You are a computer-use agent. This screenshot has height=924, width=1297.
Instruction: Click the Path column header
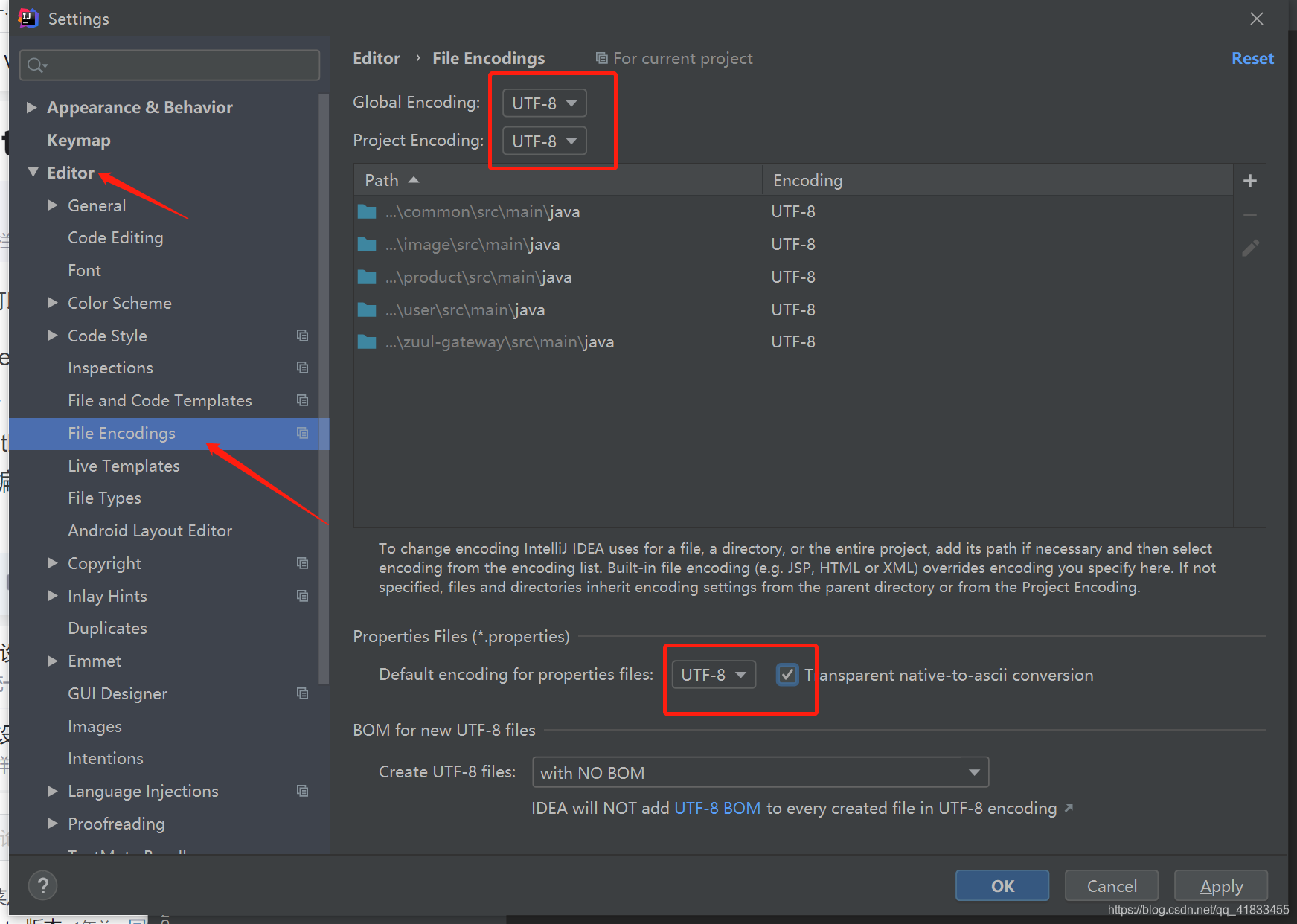click(x=558, y=180)
